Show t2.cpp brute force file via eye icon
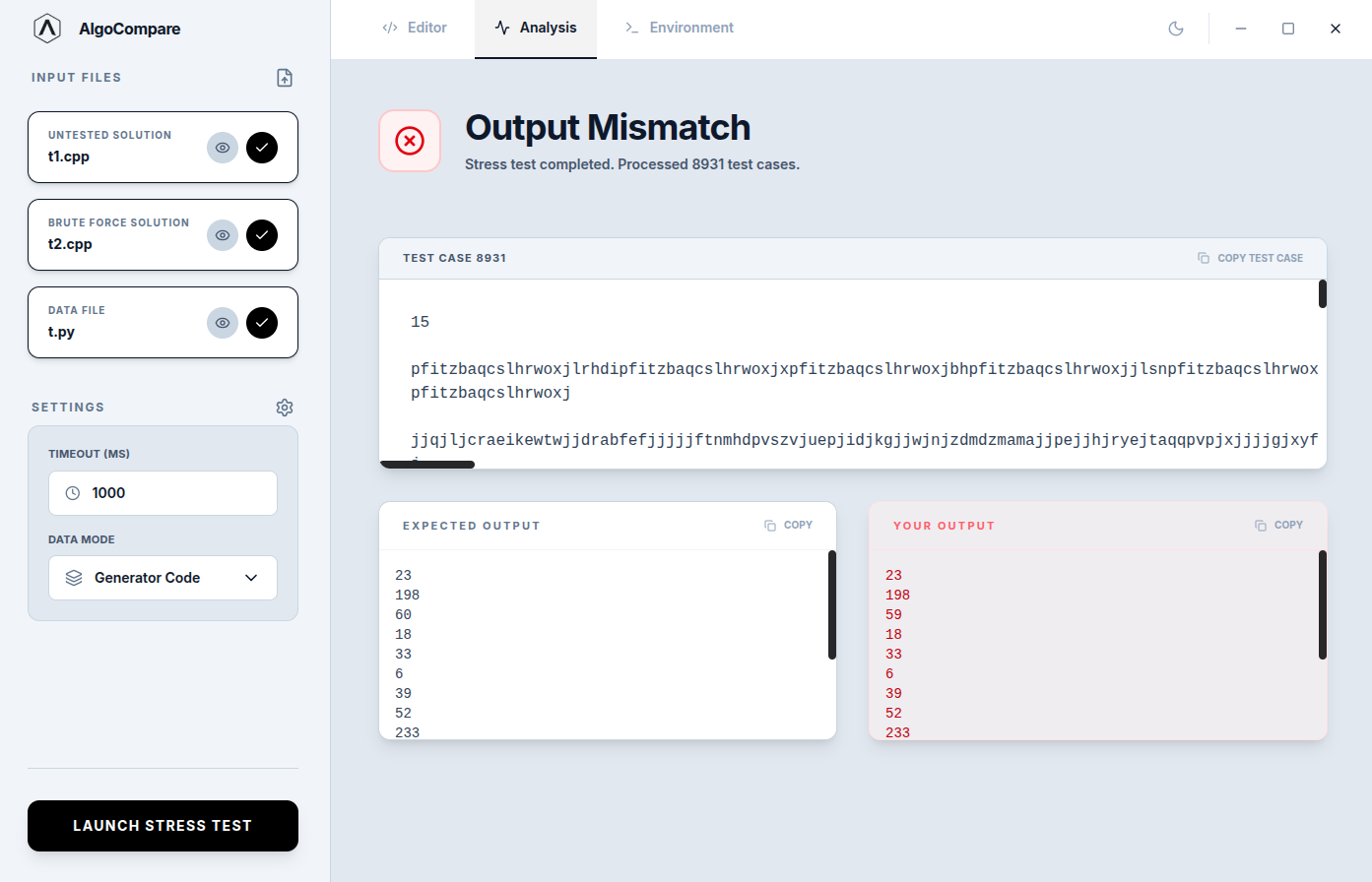Screen dimensions: 1372x882 [x=223, y=235]
